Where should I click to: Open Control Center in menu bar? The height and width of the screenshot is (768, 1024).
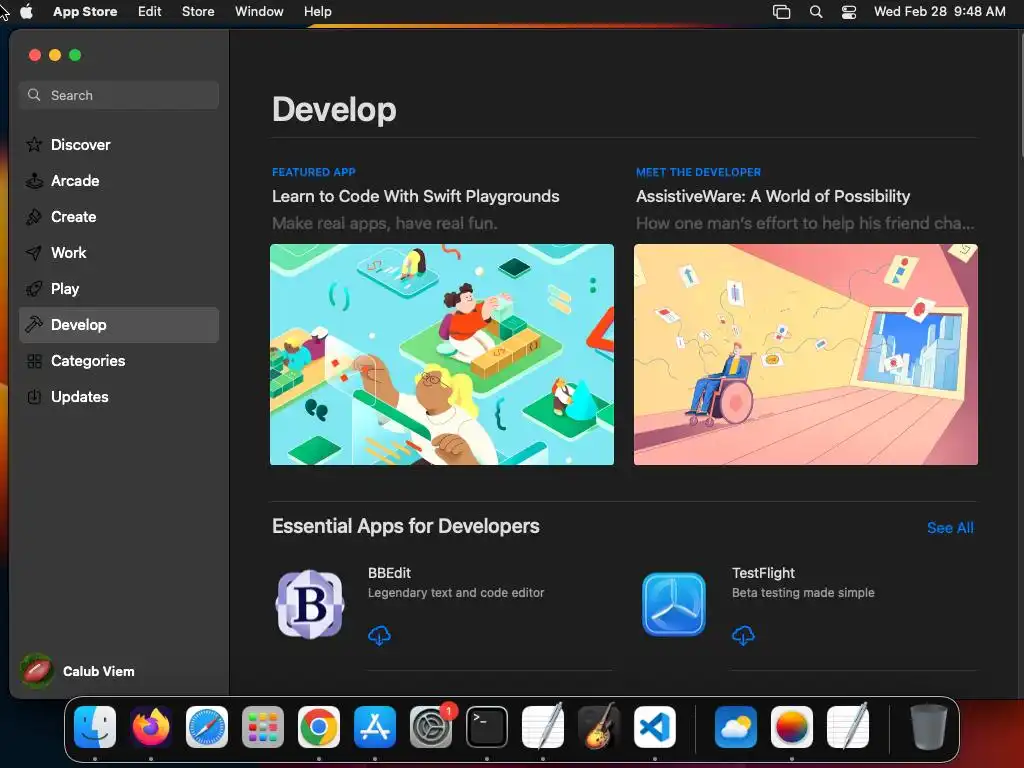coord(849,12)
